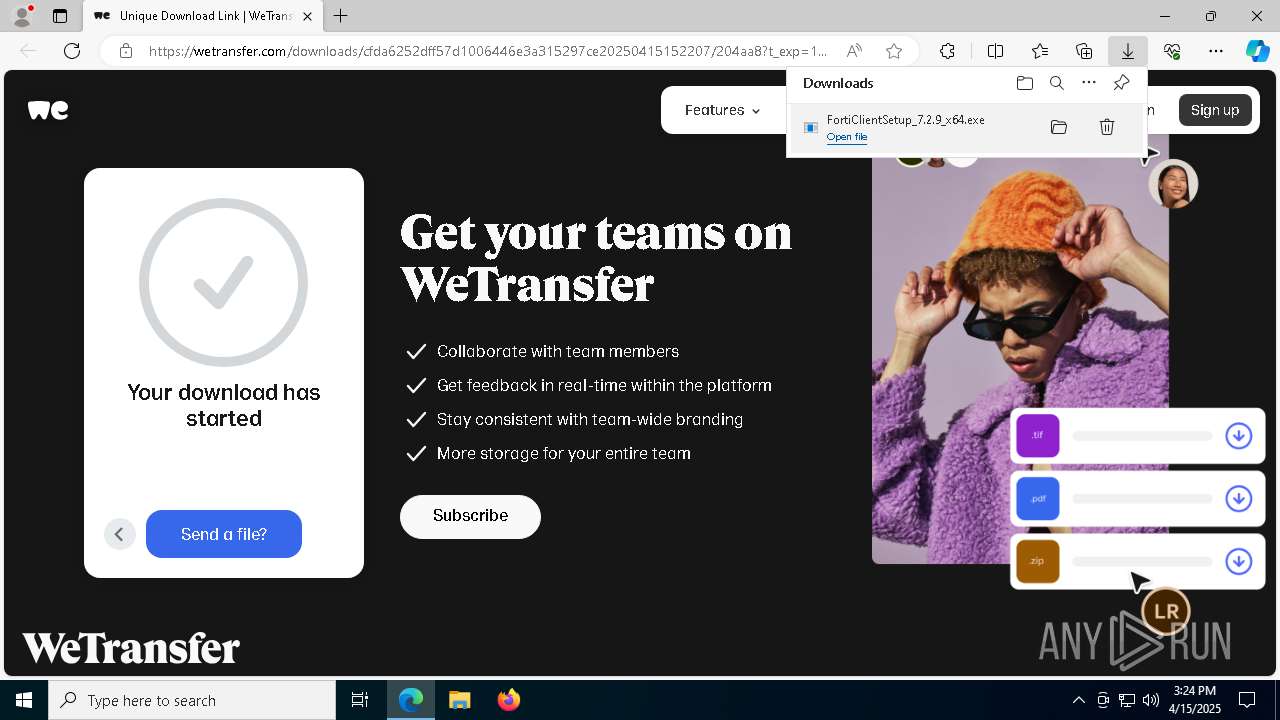
Task: View site information lock icon
Action: coord(126,51)
